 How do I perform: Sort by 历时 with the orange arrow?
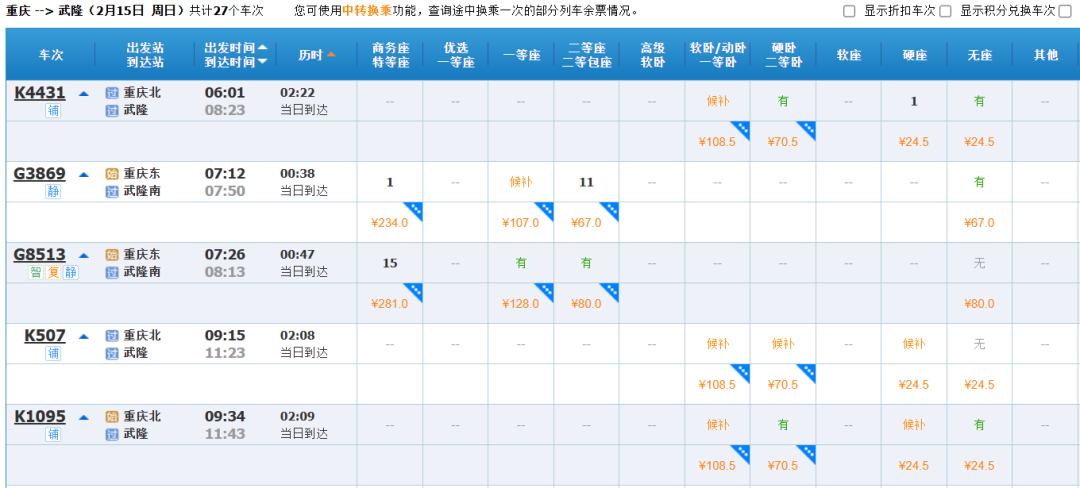pyautogui.click(x=331, y=55)
